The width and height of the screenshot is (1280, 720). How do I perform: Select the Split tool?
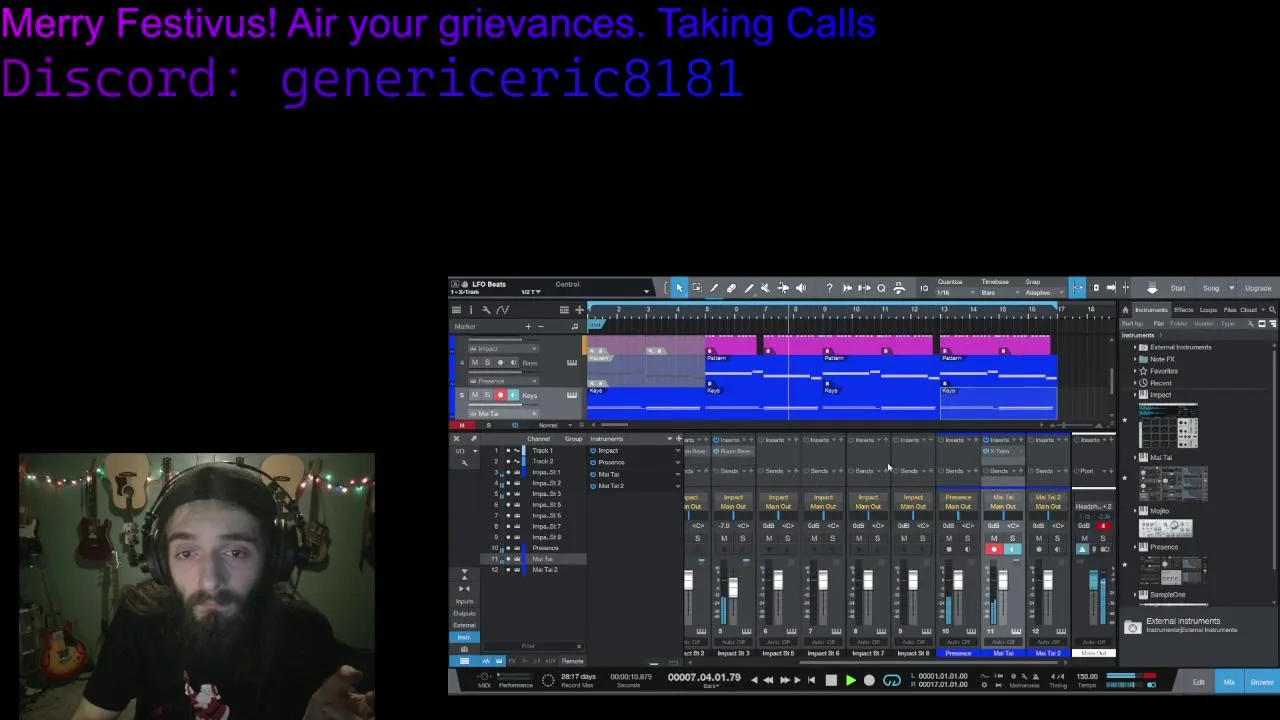(x=714, y=288)
